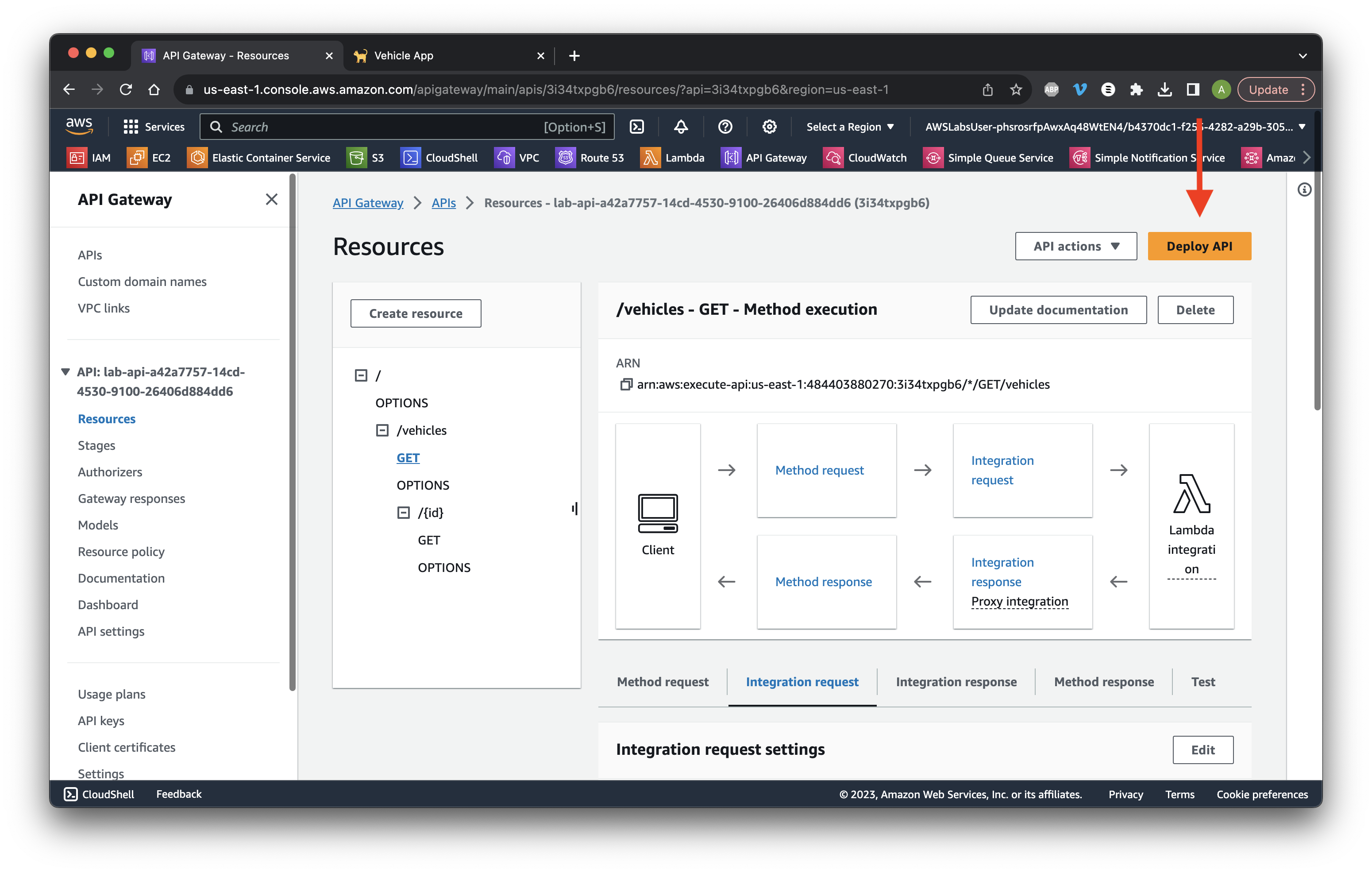Screen dimensions: 1372x873
Task: Reload the browser page
Action: point(126,89)
